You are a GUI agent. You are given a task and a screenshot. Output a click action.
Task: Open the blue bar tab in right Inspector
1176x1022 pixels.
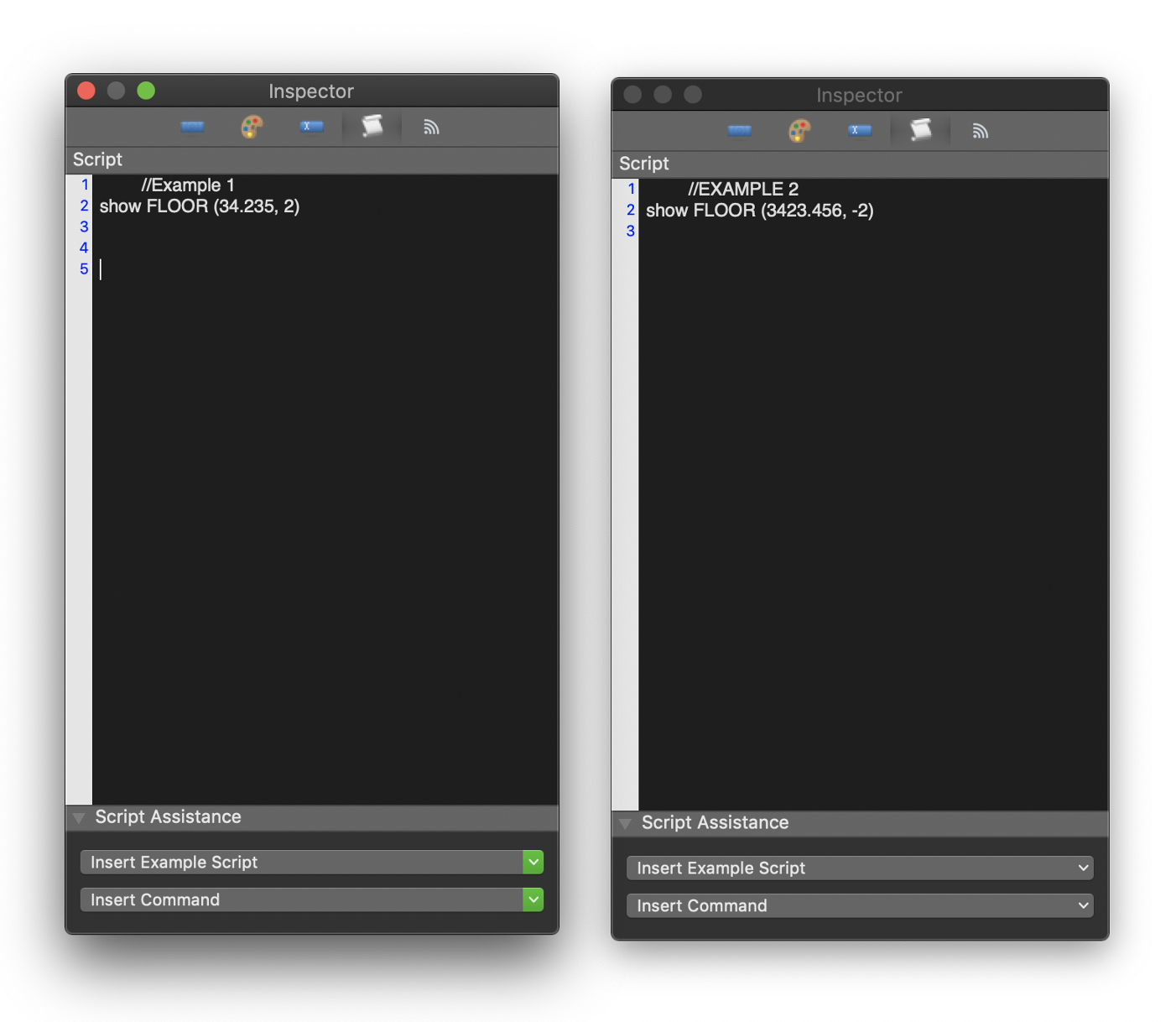pos(739,131)
